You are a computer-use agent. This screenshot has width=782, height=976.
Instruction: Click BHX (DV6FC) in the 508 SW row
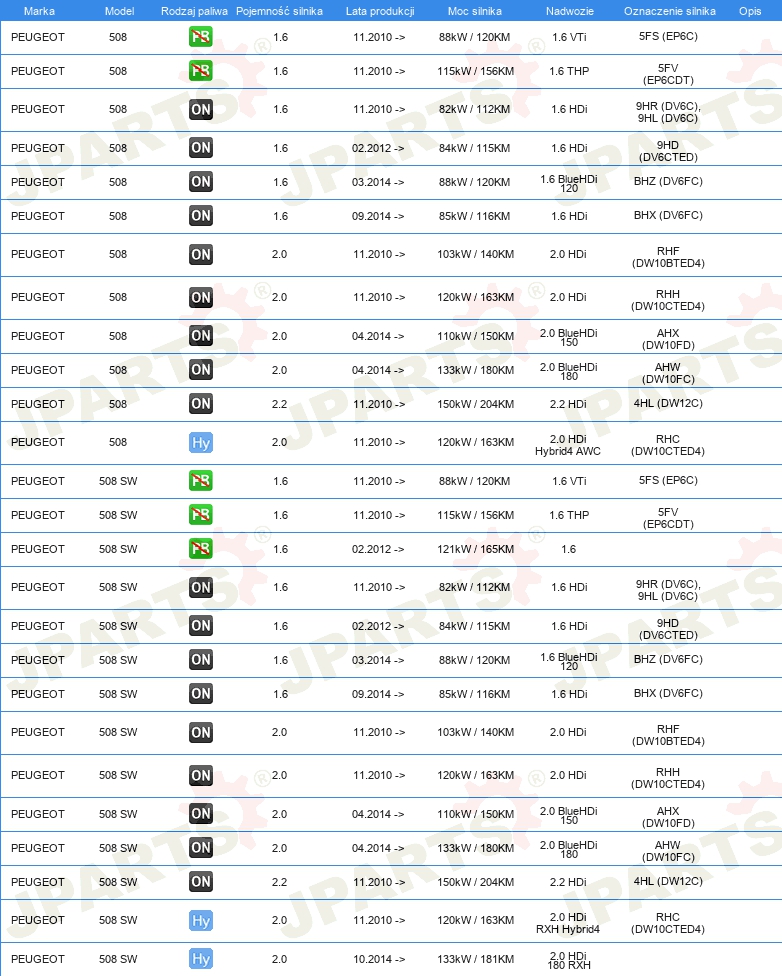point(668,693)
